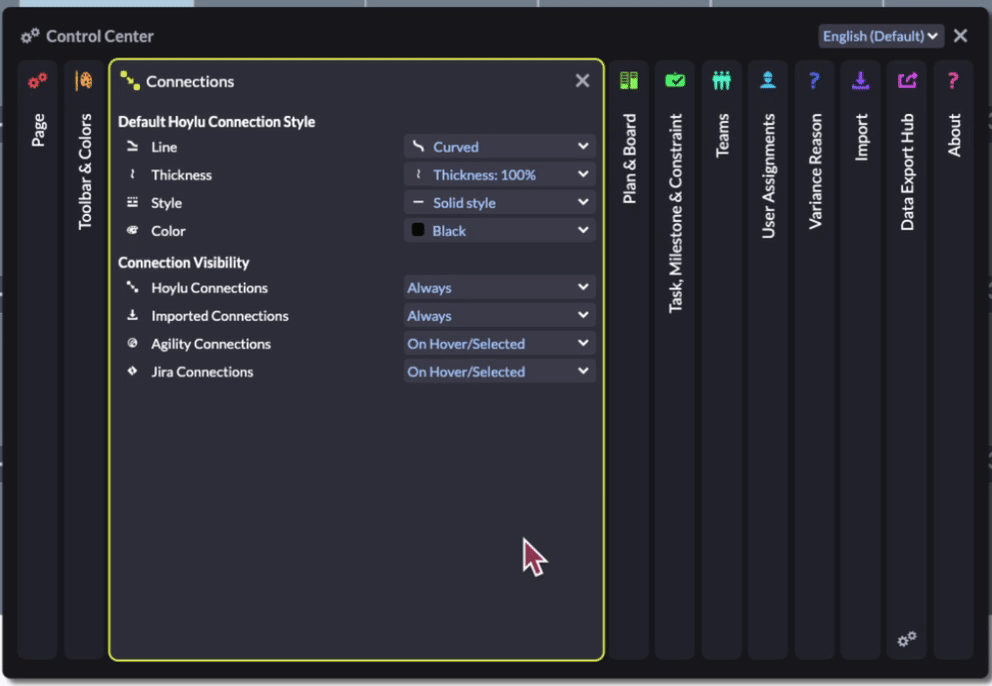
Task: Click the Agility Connections row icon
Action: point(132,343)
